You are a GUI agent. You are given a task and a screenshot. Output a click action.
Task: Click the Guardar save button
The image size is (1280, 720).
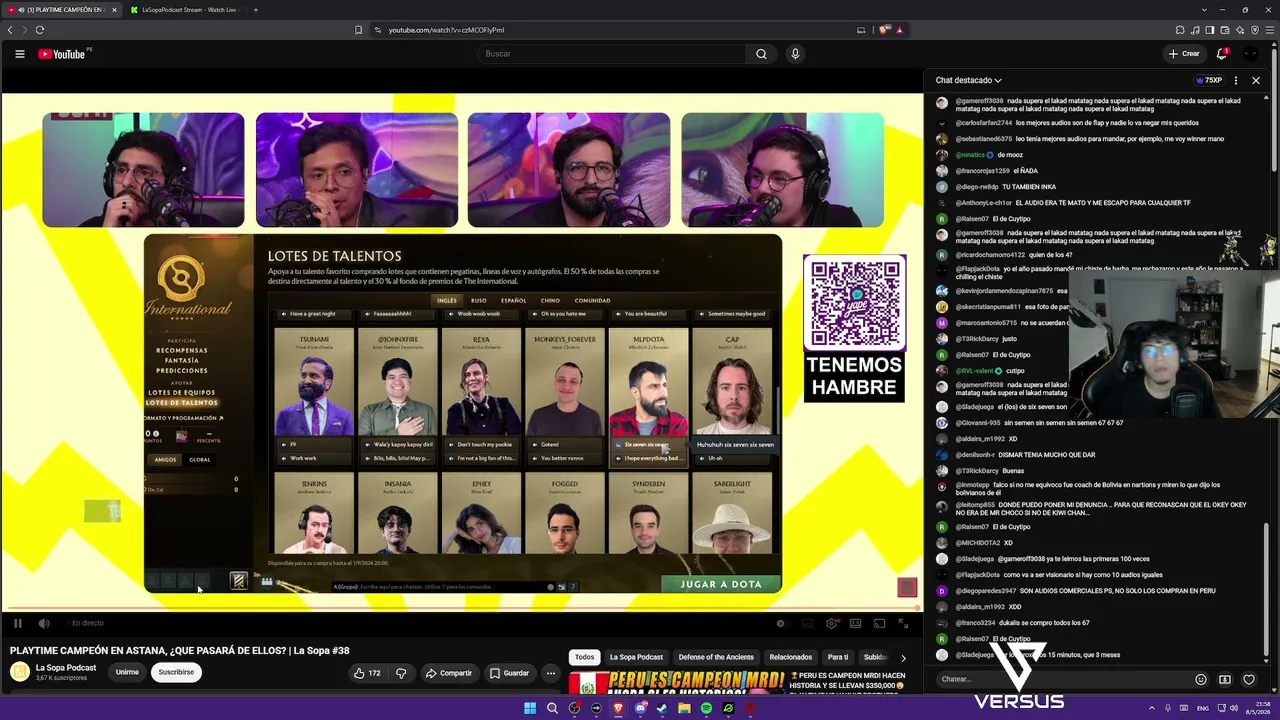[x=509, y=673]
